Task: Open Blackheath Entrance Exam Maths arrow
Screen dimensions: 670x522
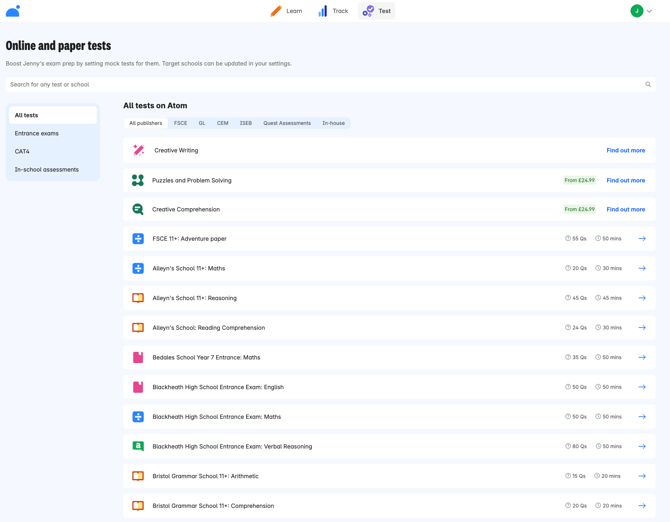Action: (x=642, y=416)
